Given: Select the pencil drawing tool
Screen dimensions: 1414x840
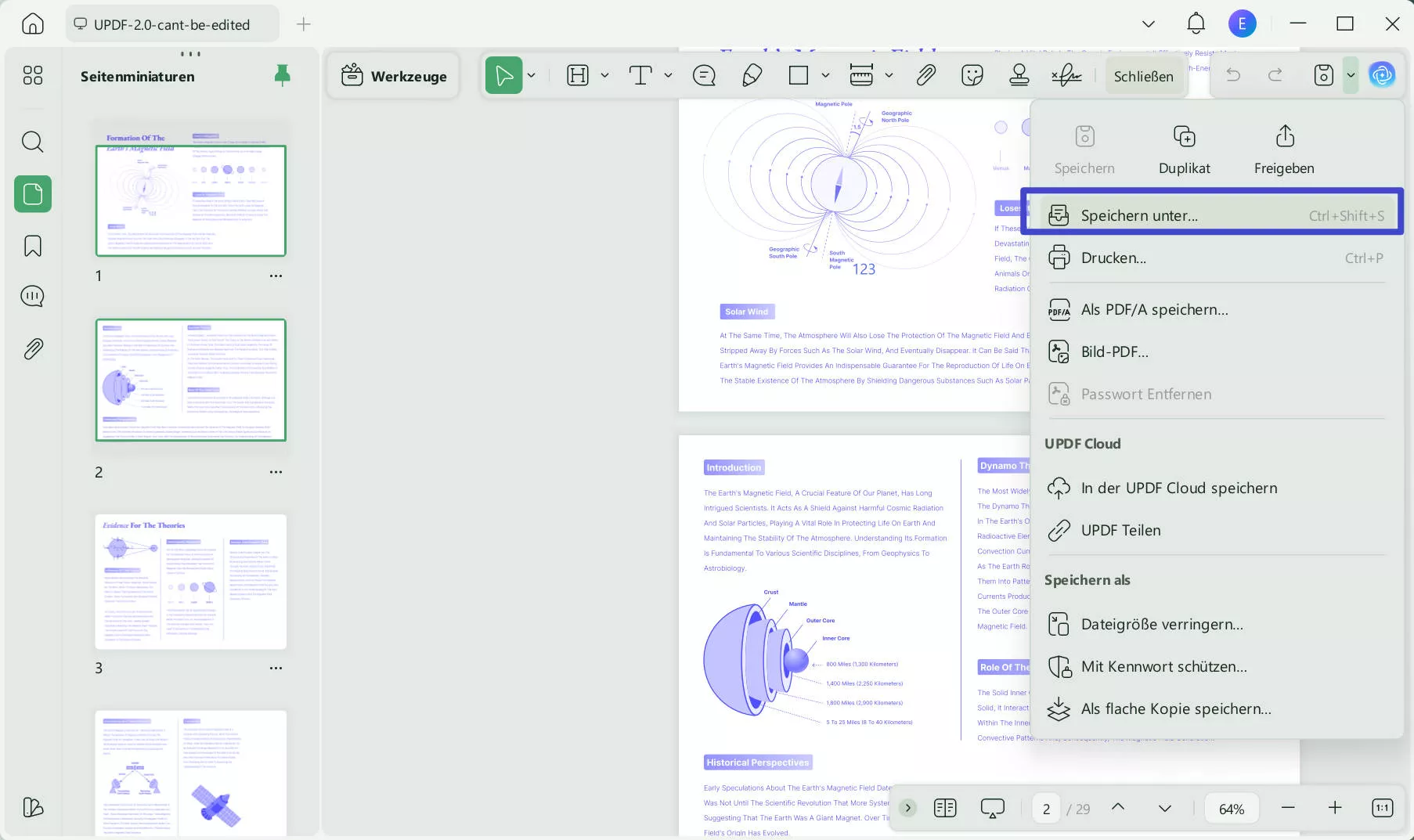Looking at the screenshot, I should (752, 75).
